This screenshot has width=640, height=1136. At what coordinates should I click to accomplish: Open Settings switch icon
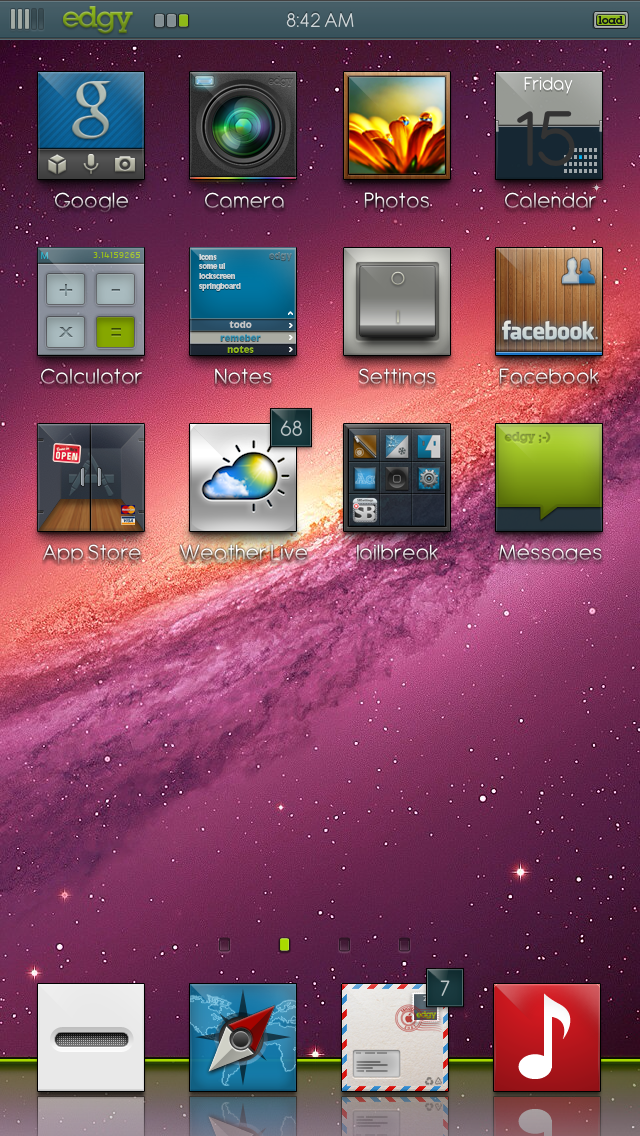pyautogui.click(x=397, y=301)
